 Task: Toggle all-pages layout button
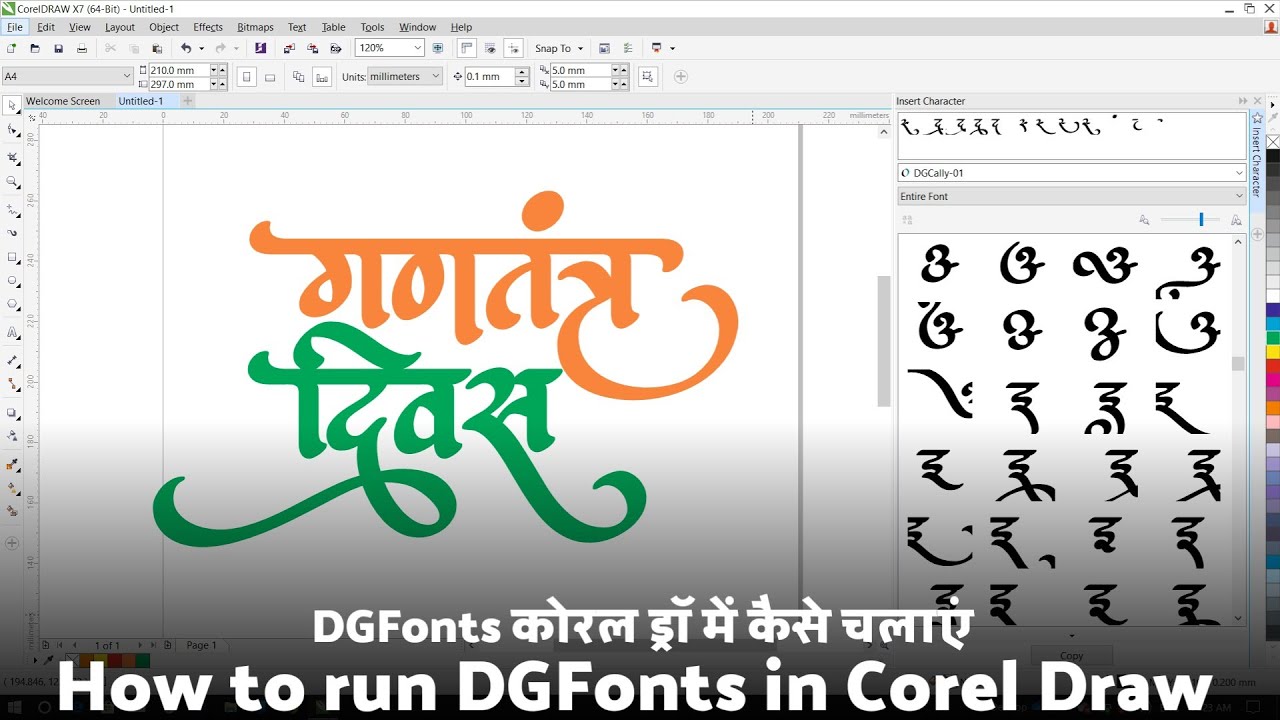tap(298, 76)
